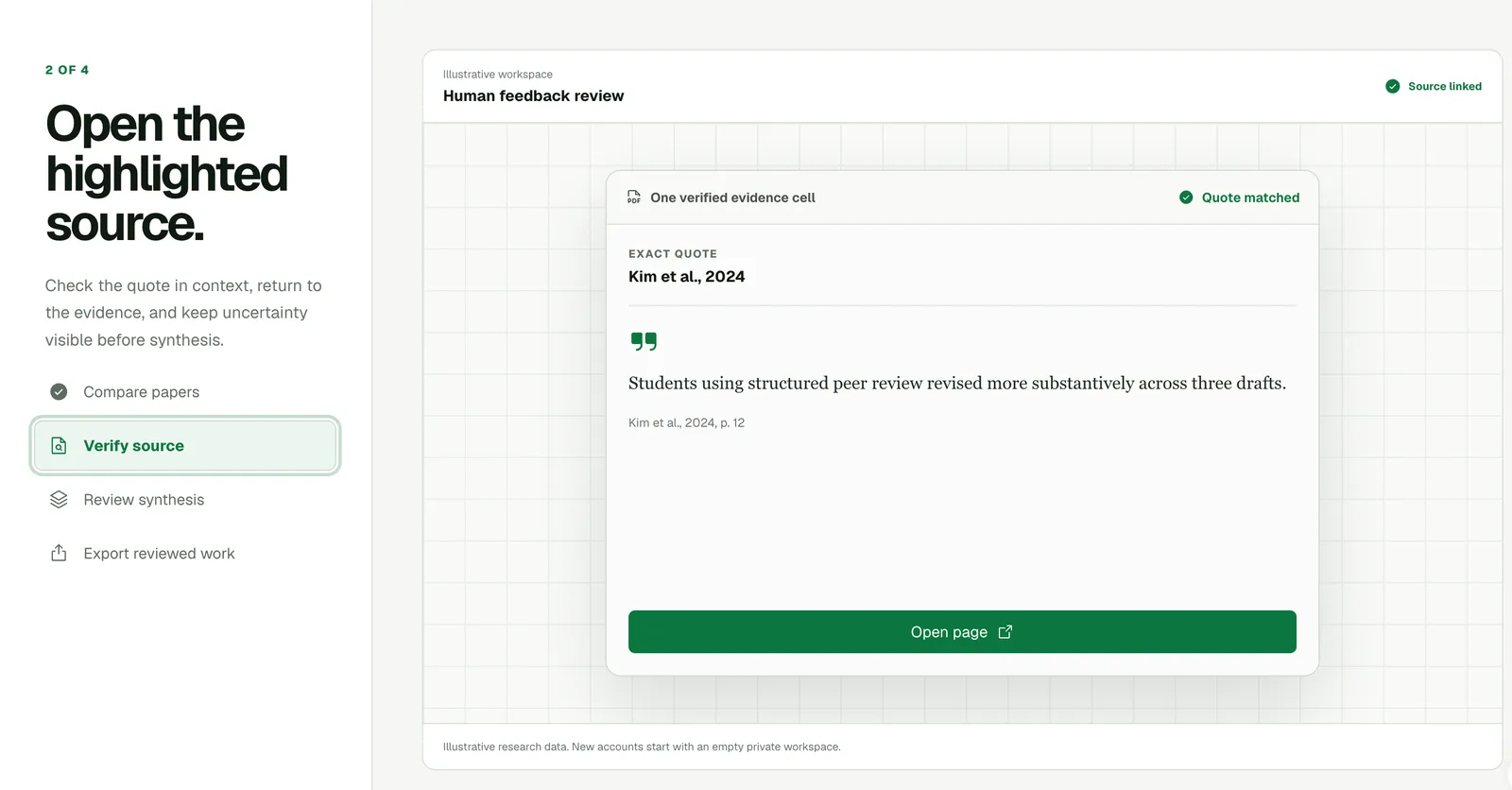Image resolution: width=1512 pixels, height=790 pixels.
Task: Click the Illustrative workspace label
Action: [x=498, y=74]
